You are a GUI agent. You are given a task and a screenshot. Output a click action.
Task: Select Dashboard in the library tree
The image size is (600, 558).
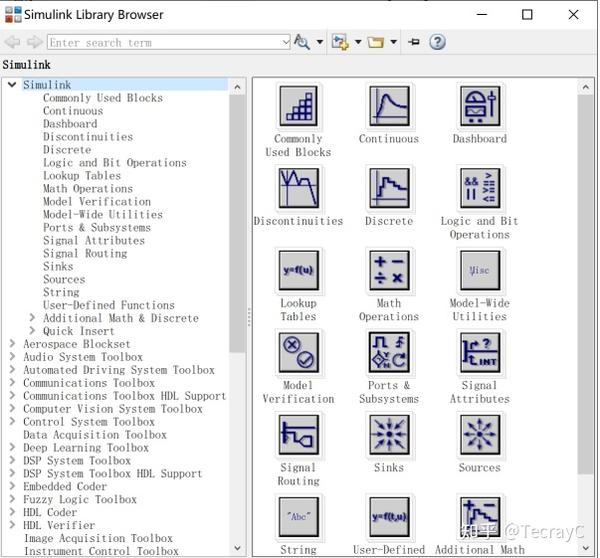(x=70, y=124)
